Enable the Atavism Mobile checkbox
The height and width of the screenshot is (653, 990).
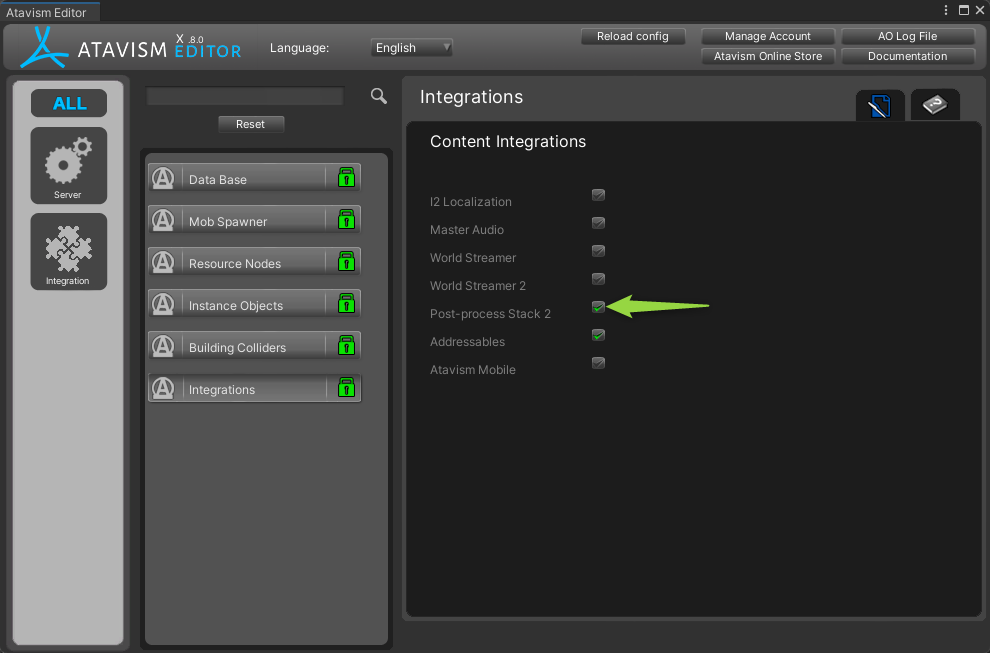point(598,363)
